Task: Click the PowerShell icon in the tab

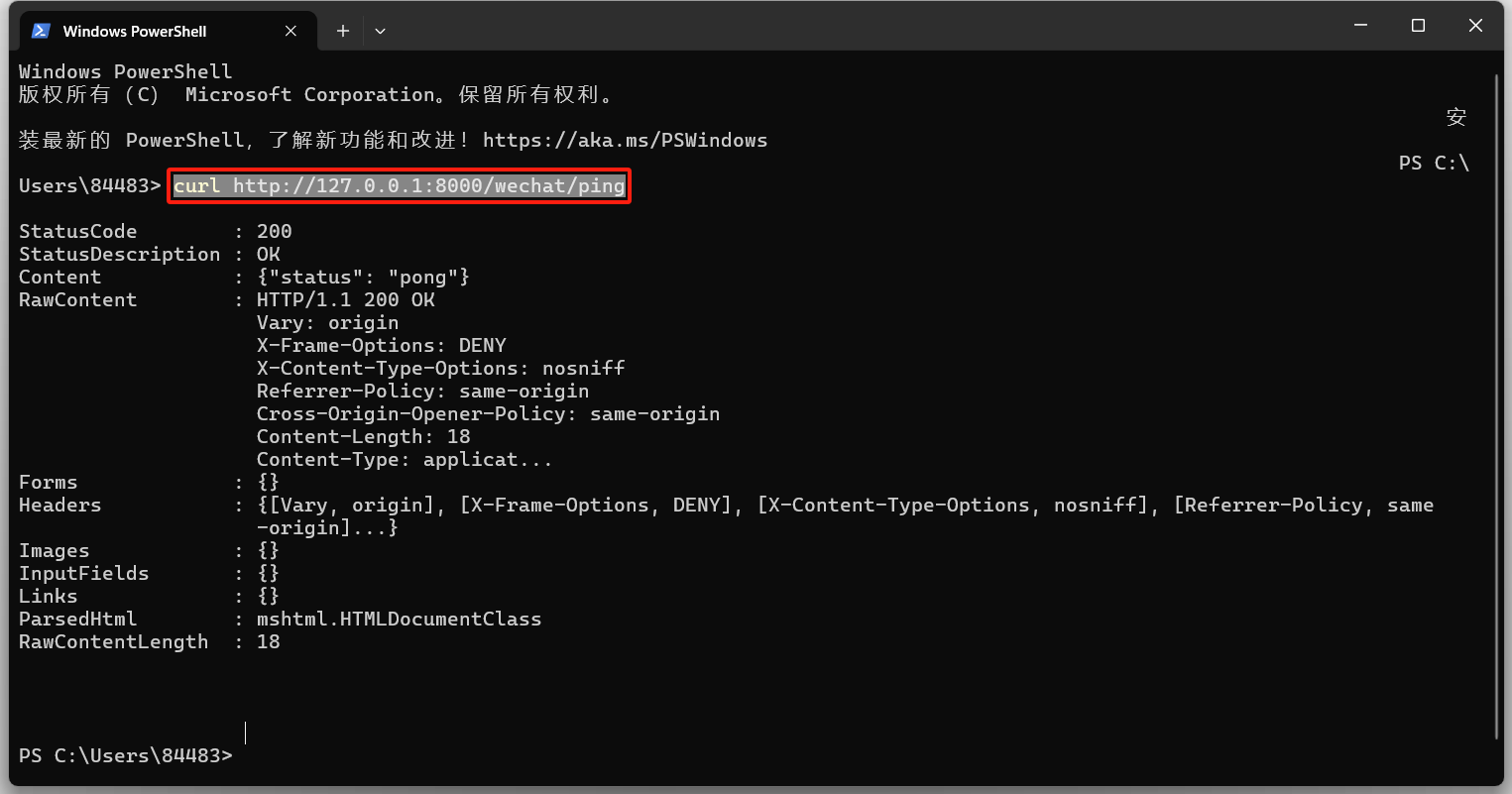Action: tap(41, 31)
